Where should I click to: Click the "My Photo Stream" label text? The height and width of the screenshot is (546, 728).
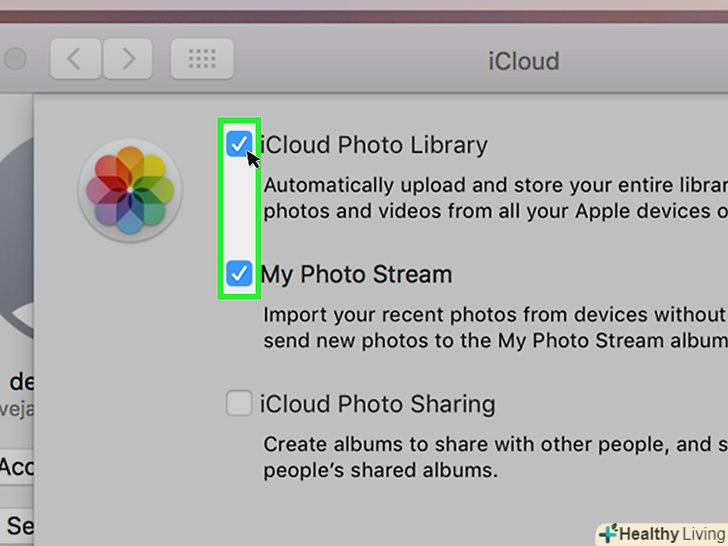[x=356, y=274]
